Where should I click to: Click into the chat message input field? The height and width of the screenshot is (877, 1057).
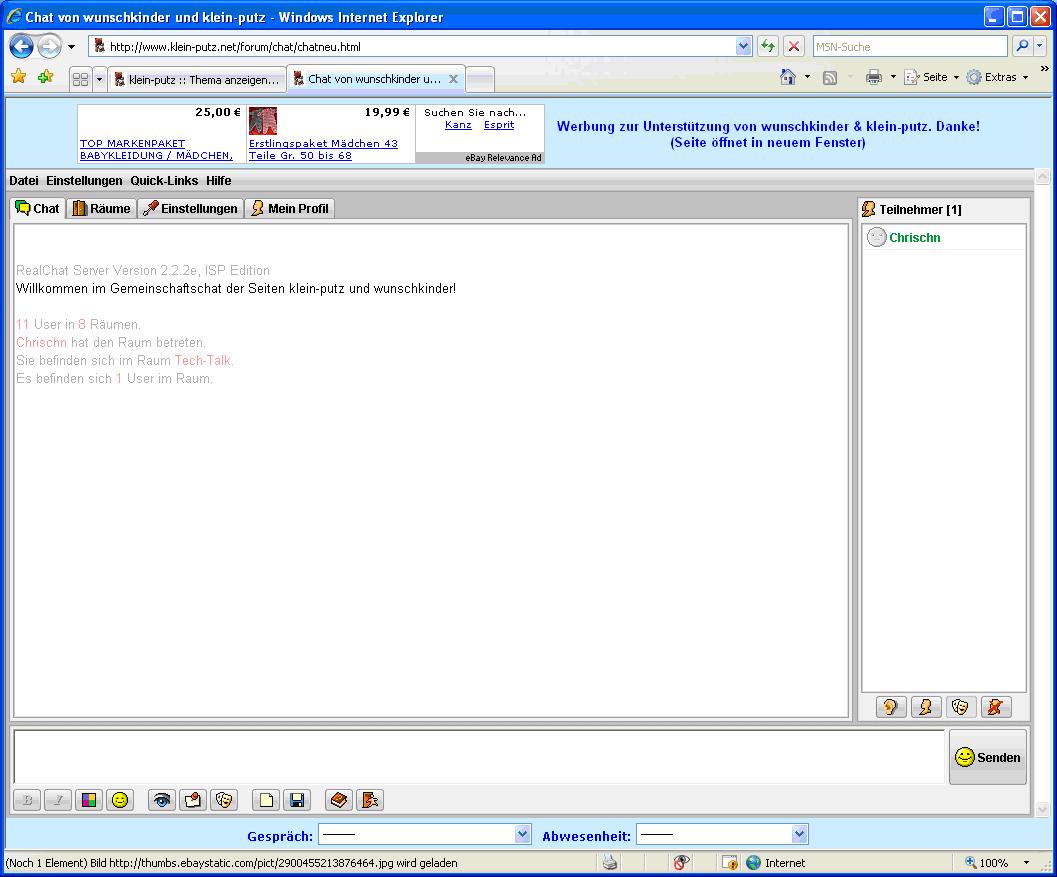(x=478, y=756)
